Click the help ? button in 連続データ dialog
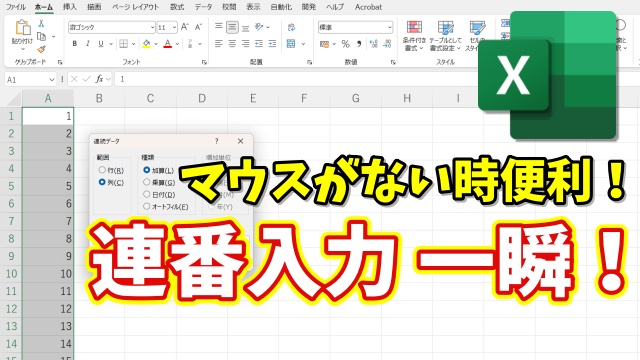The height and width of the screenshot is (360, 640). (x=217, y=141)
